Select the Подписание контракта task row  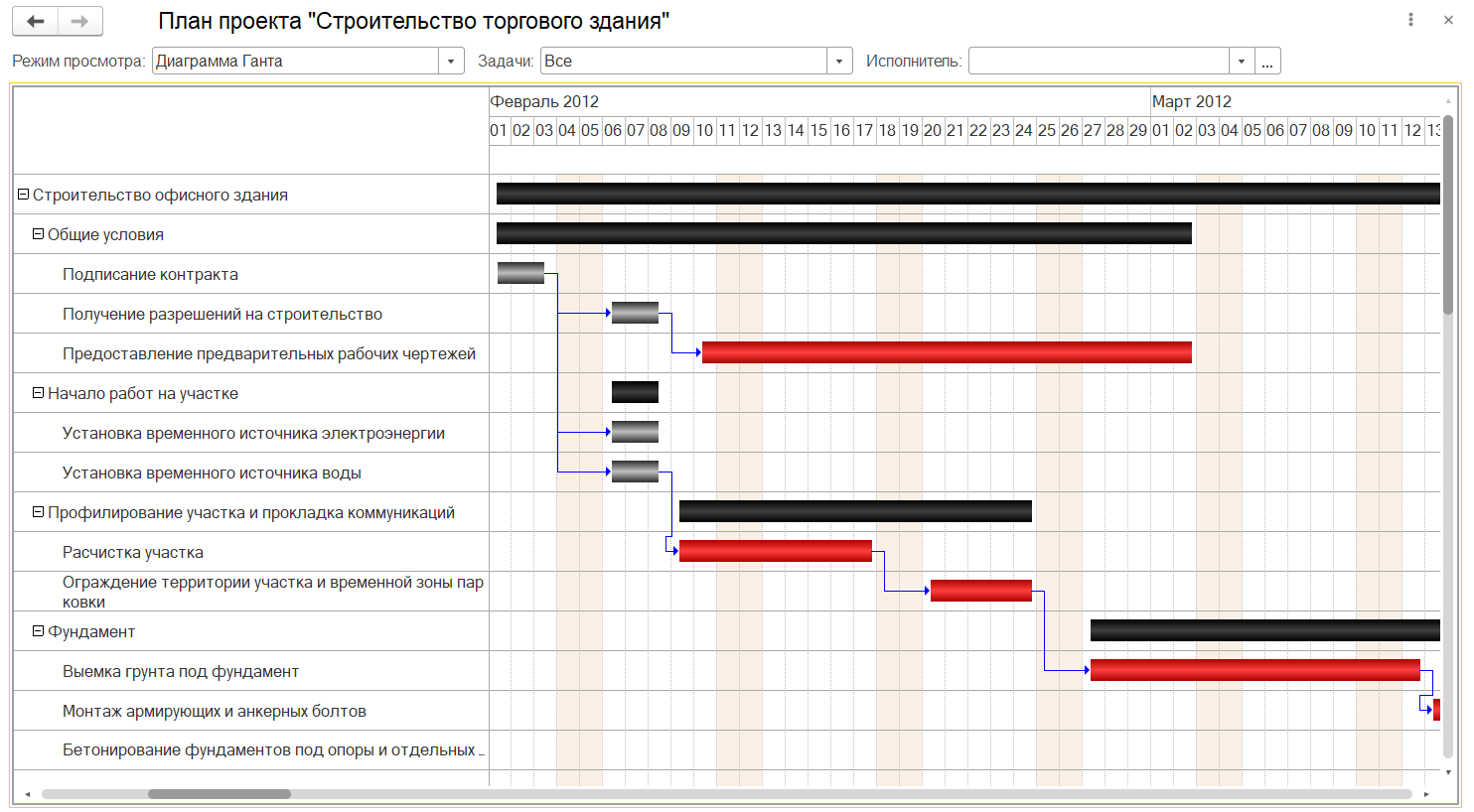pyautogui.click(x=150, y=275)
